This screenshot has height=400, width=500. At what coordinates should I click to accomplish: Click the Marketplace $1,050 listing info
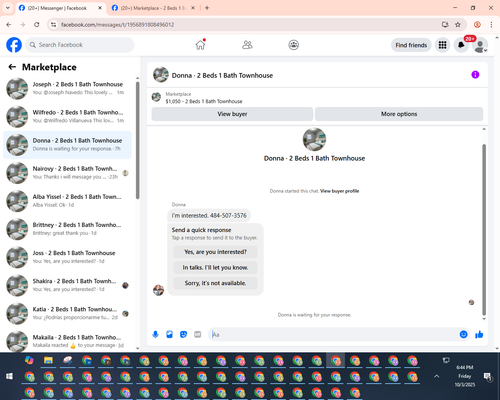204,98
